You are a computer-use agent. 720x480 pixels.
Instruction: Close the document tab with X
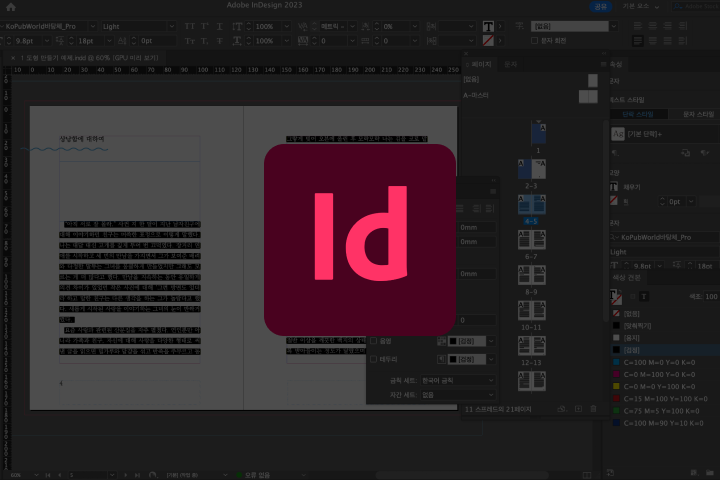(x=13, y=58)
